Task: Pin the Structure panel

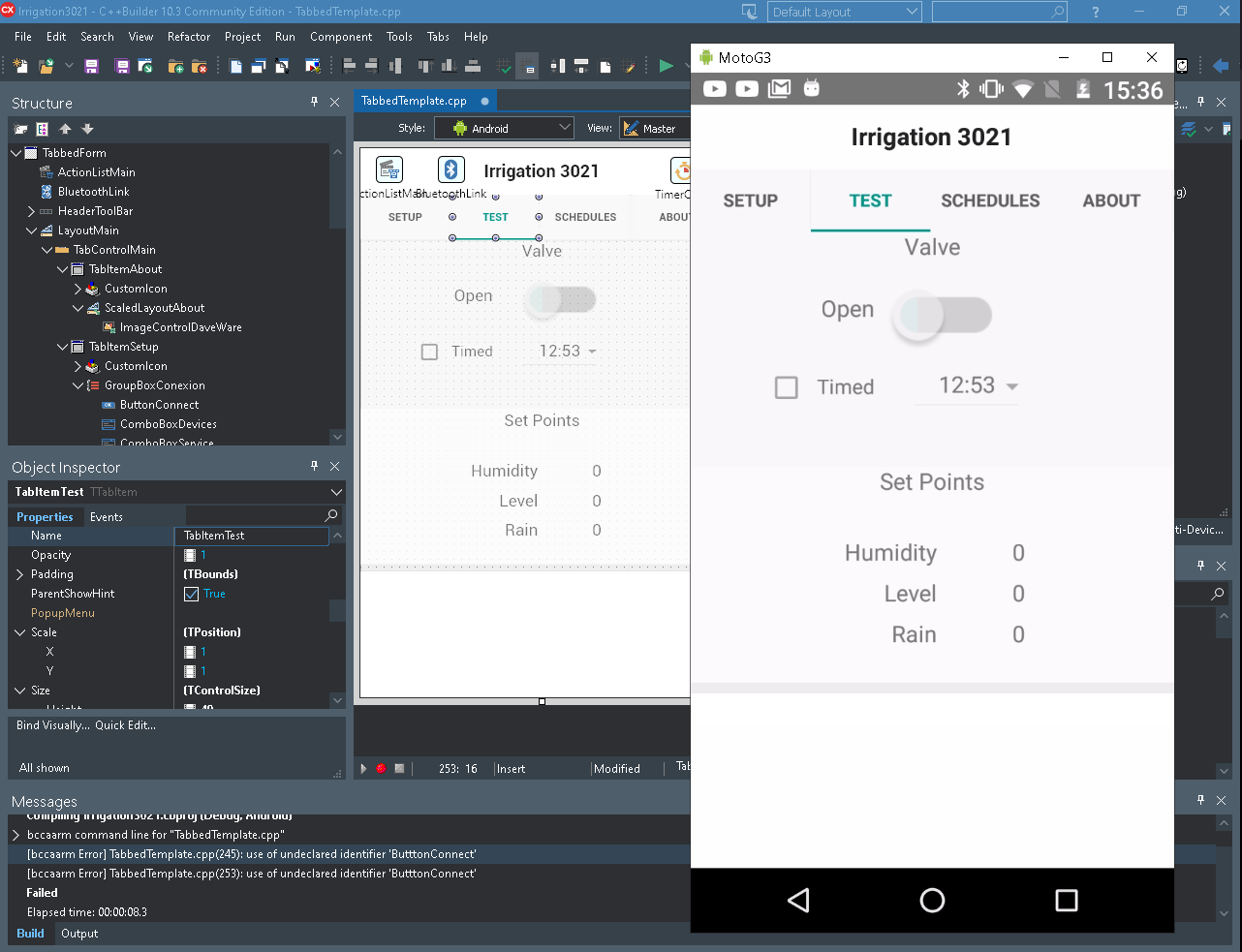Action: coord(314,102)
